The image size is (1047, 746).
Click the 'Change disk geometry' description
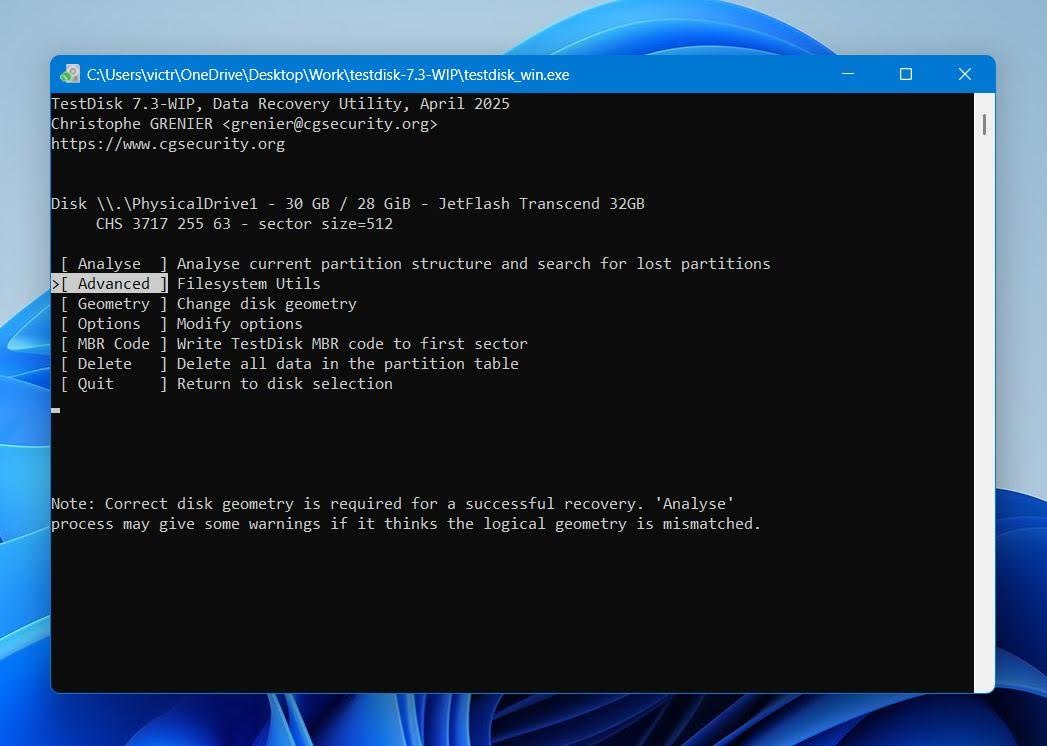pyautogui.click(x=266, y=304)
